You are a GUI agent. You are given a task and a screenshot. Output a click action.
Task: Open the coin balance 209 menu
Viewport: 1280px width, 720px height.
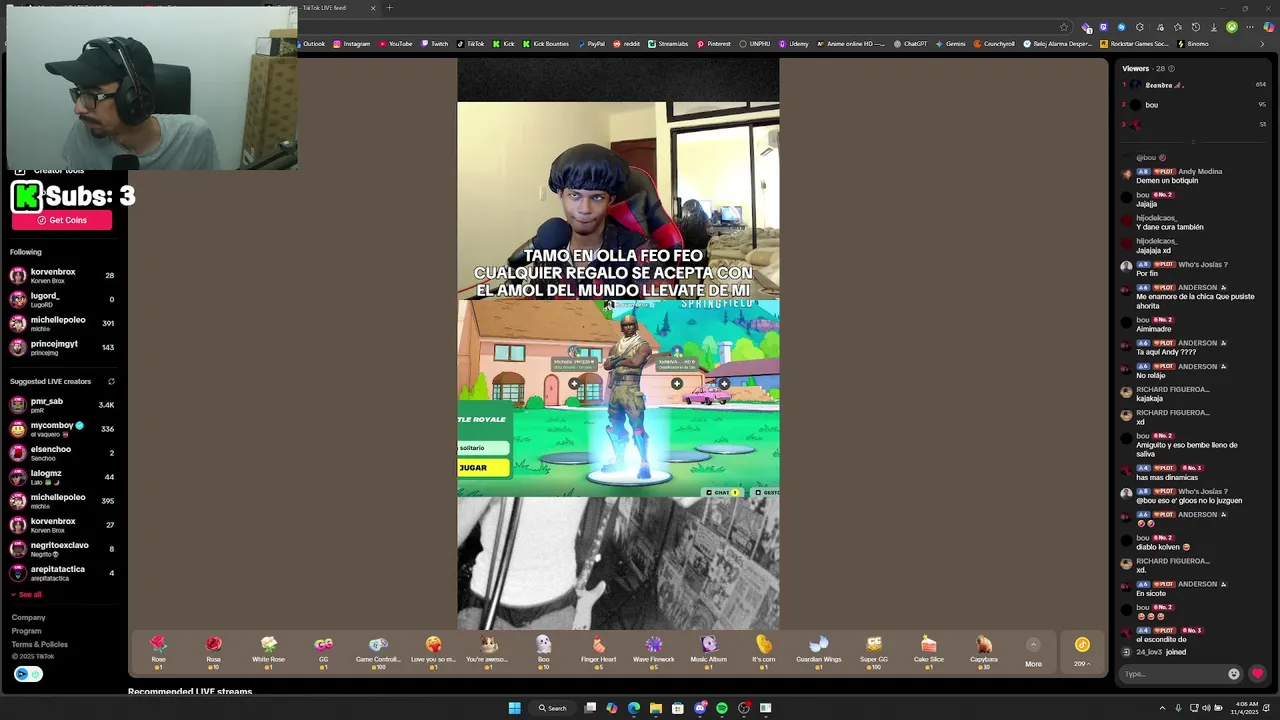(x=1082, y=651)
